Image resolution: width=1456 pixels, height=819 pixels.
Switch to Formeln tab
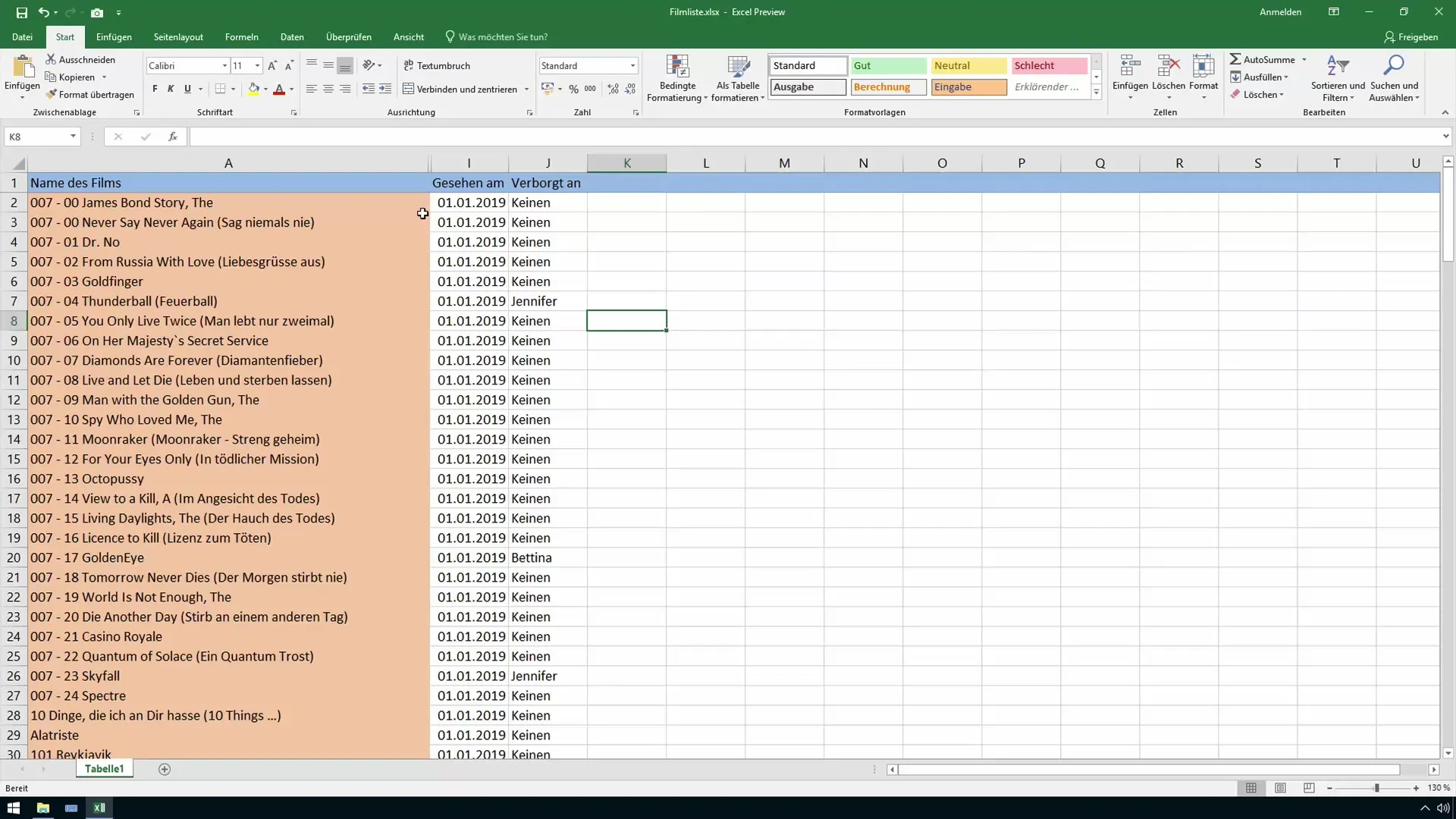tap(241, 36)
